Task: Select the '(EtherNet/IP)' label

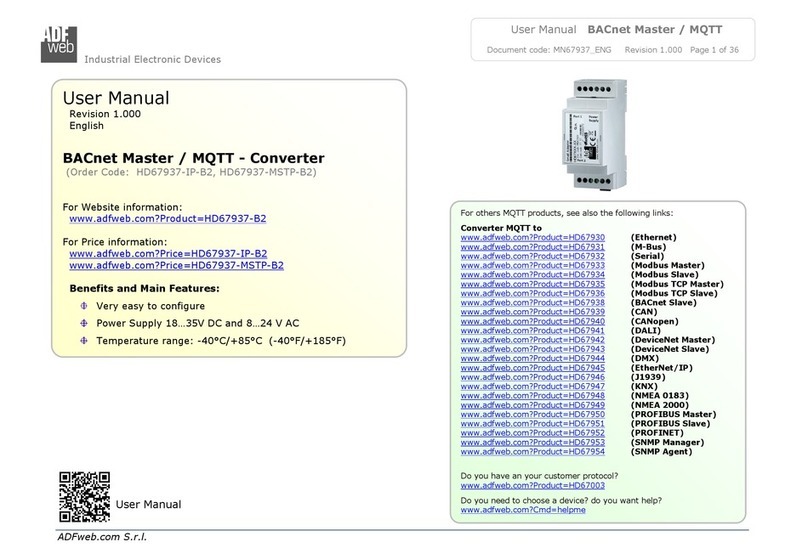Action: click(x=662, y=368)
